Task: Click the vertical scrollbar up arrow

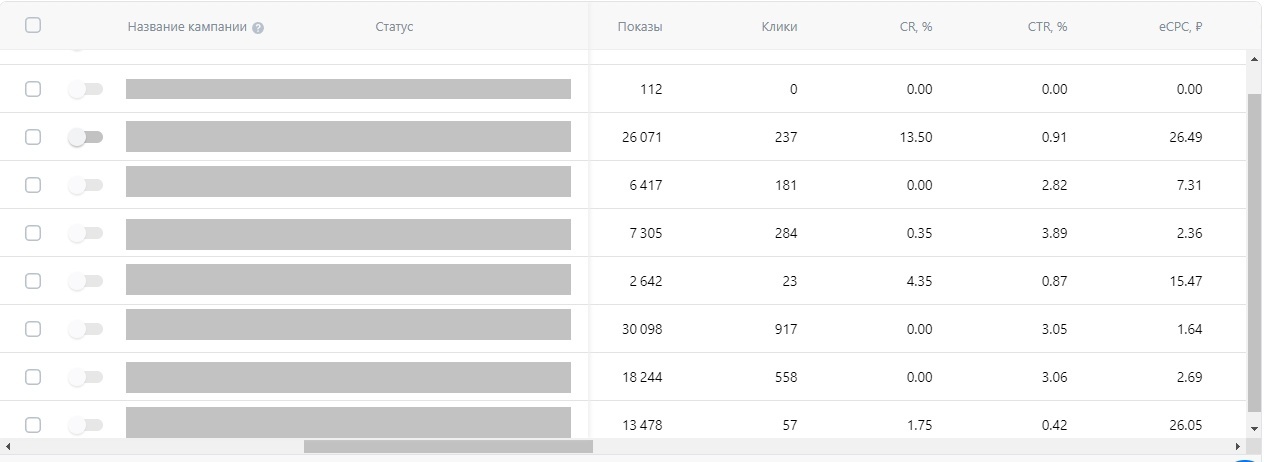Action: point(1255,58)
